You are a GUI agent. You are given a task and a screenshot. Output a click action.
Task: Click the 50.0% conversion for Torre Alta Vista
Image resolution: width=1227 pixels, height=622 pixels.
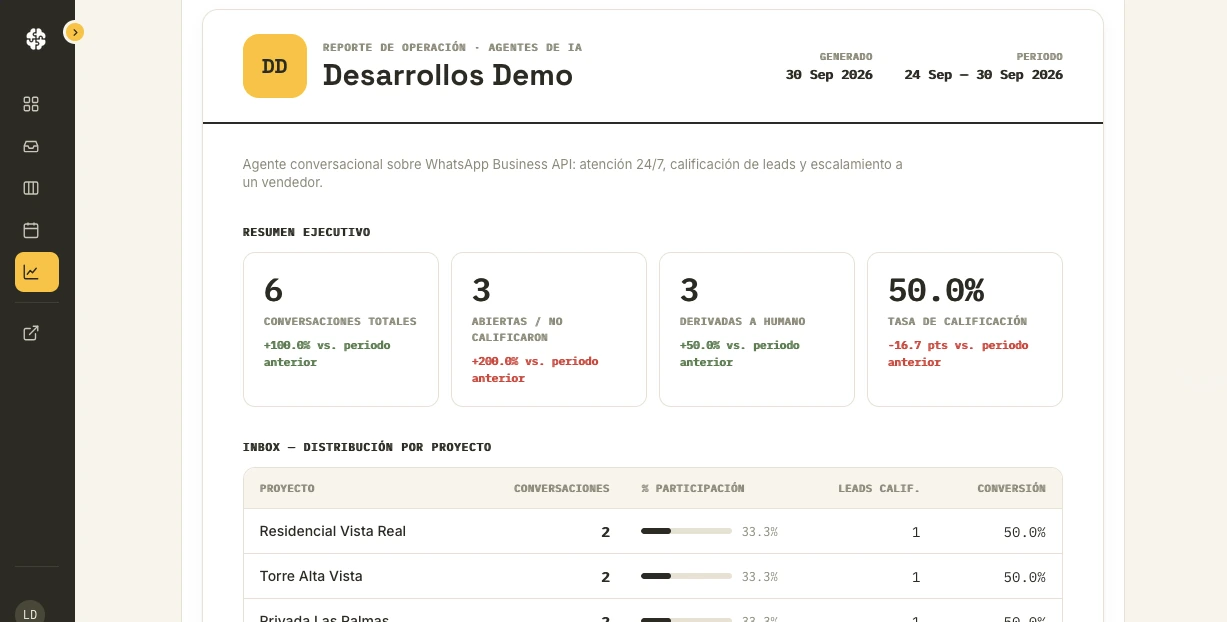click(1025, 577)
